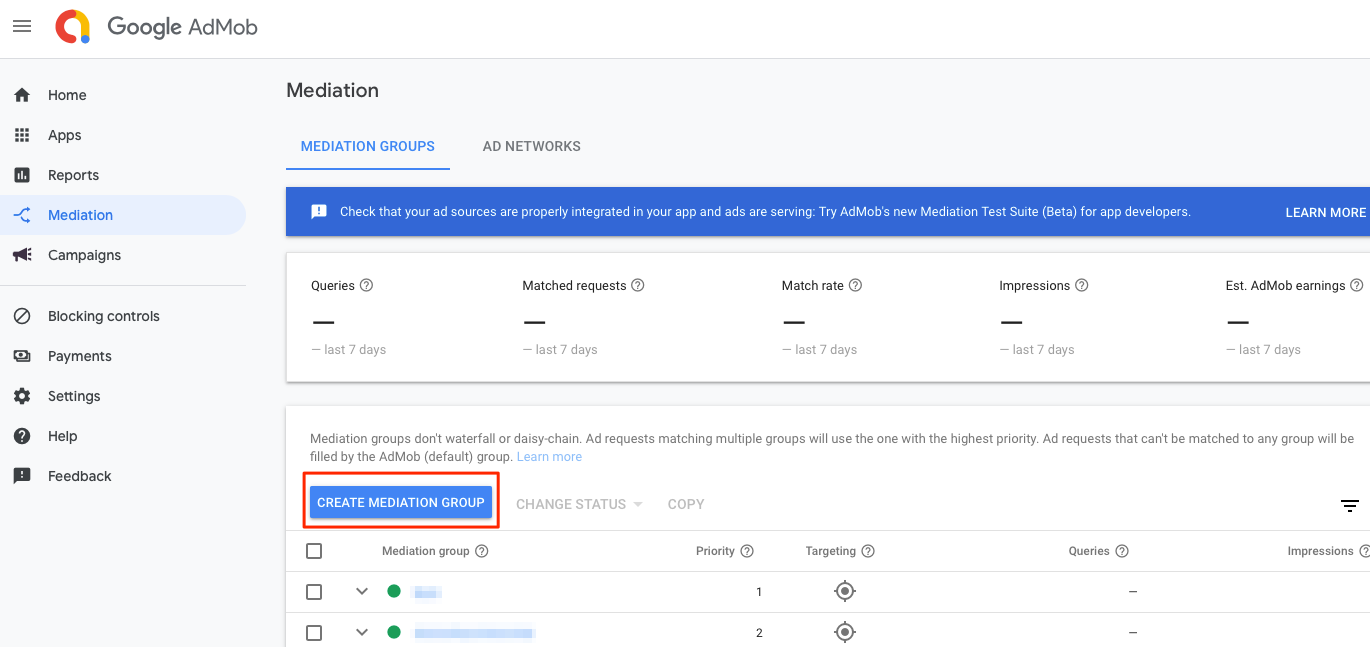
Task: Click help icon beside Priority column
Action: coord(747,551)
